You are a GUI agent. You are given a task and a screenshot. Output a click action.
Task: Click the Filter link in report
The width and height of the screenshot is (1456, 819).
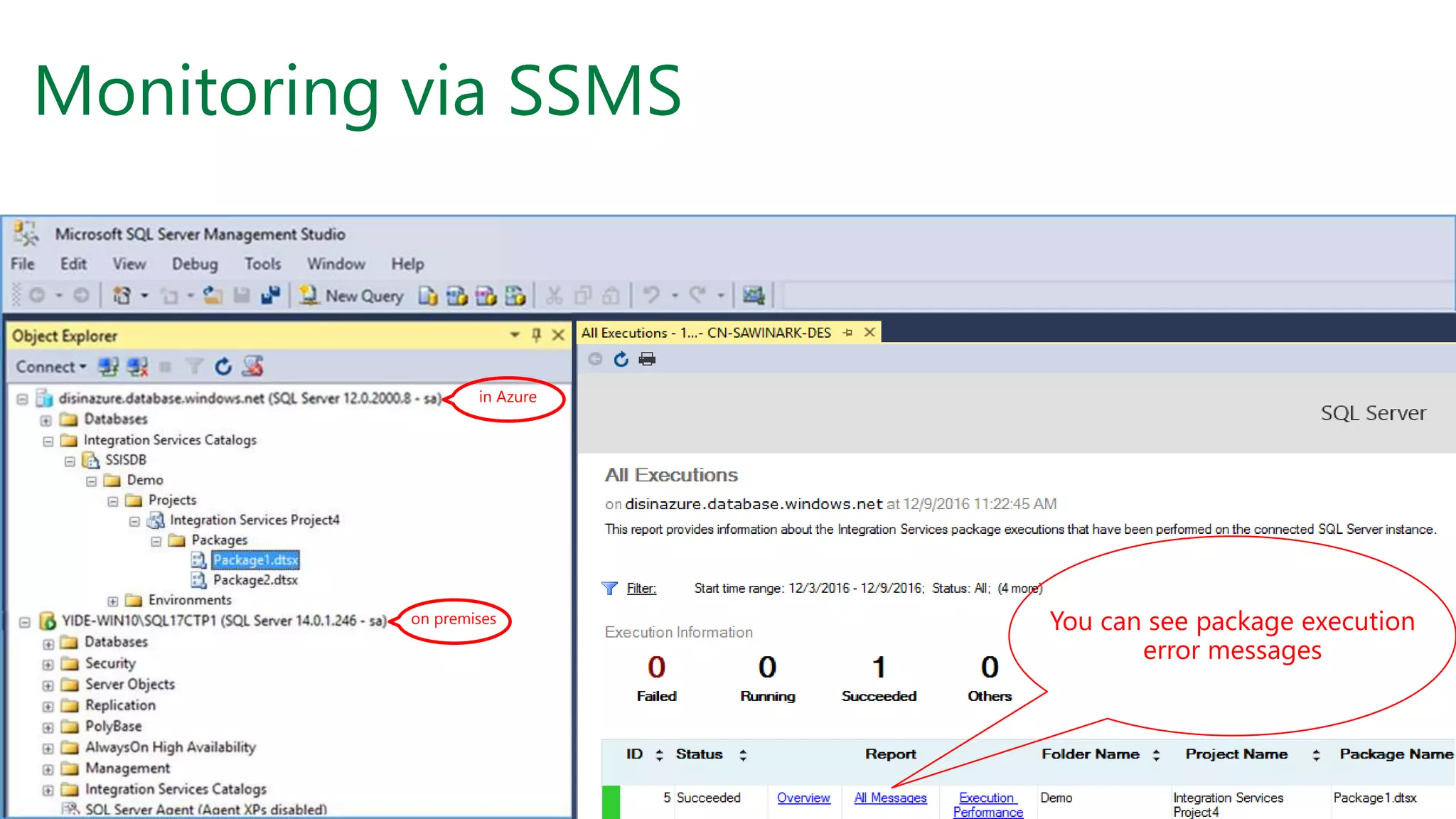click(641, 588)
